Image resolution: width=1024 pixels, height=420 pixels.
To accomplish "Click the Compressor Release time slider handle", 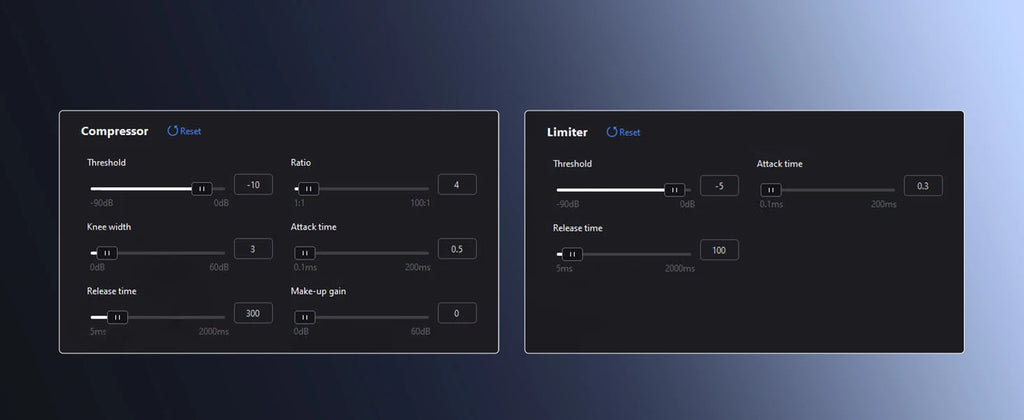I will point(118,317).
